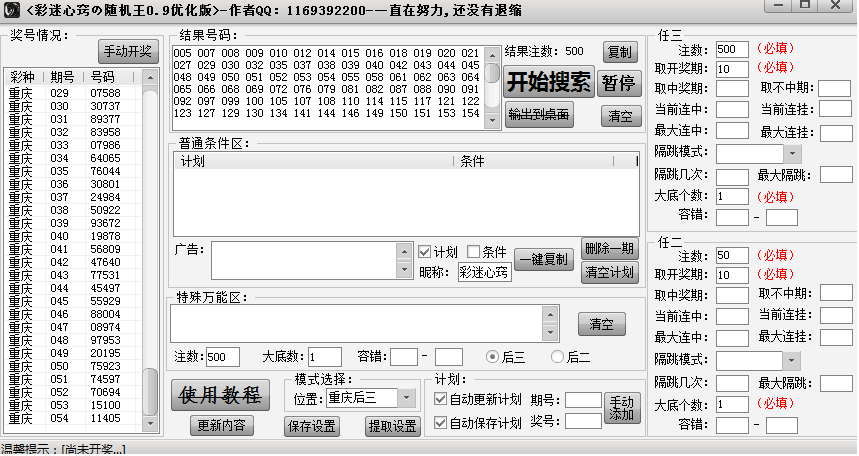Click 一键复制 button

pos(544,260)
